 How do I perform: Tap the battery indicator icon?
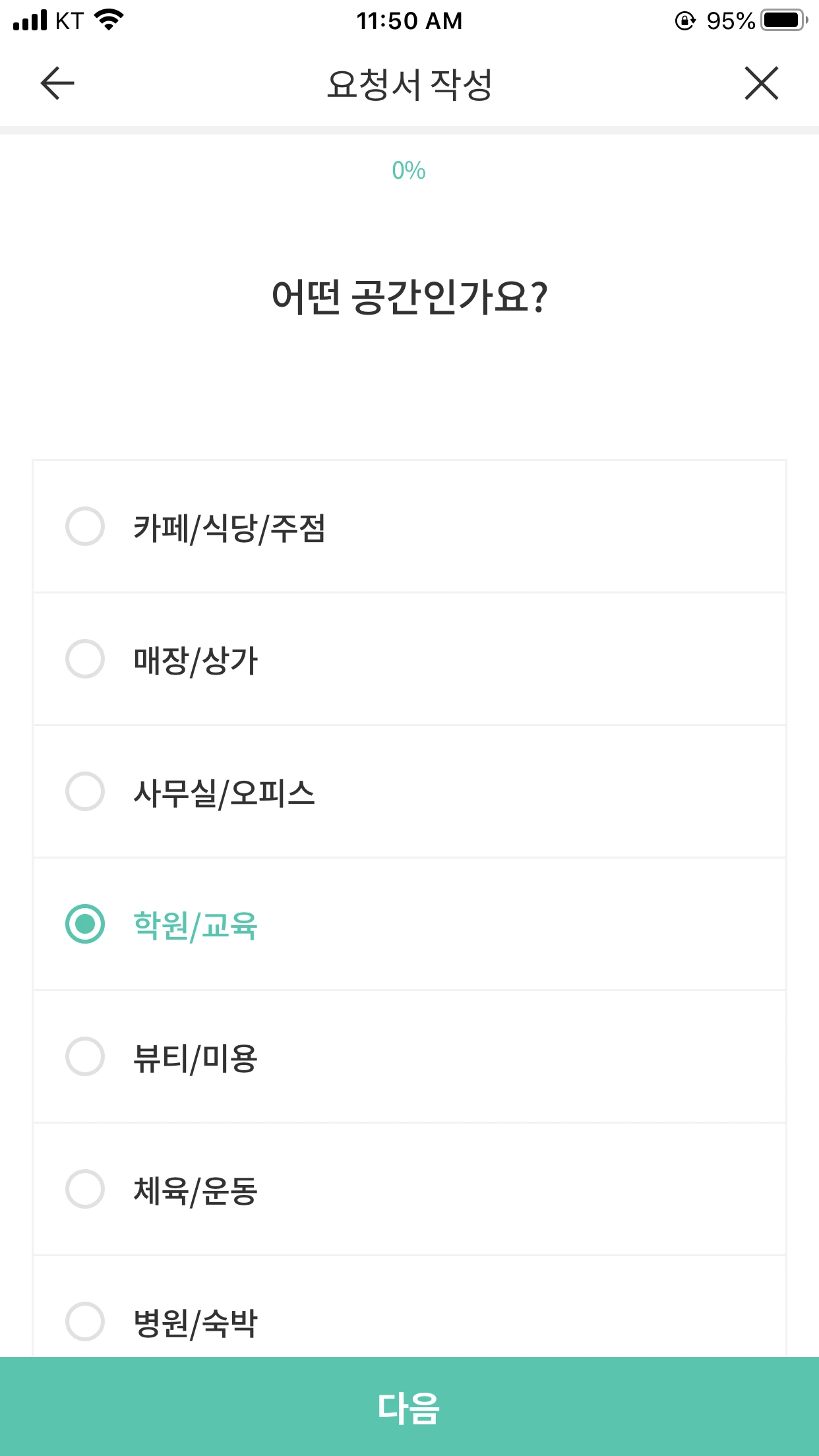pyautogui.click(x=783, y=20)
